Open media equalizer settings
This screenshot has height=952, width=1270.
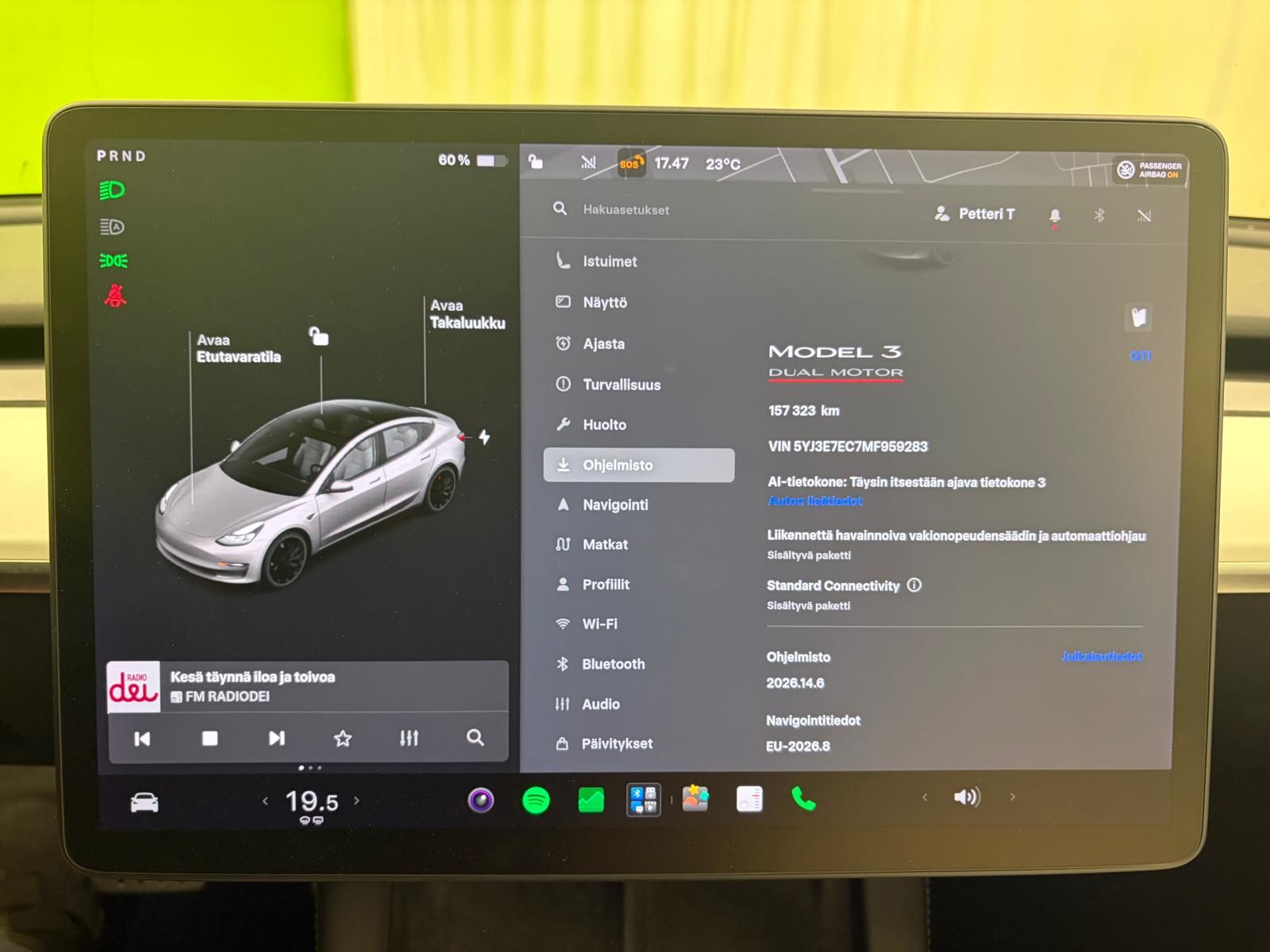tap(409, 739)
